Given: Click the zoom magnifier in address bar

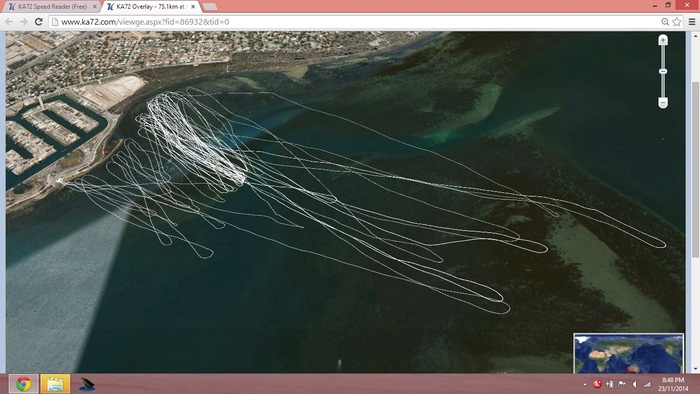Looking at the screenshot, I should tap(665, 22).
